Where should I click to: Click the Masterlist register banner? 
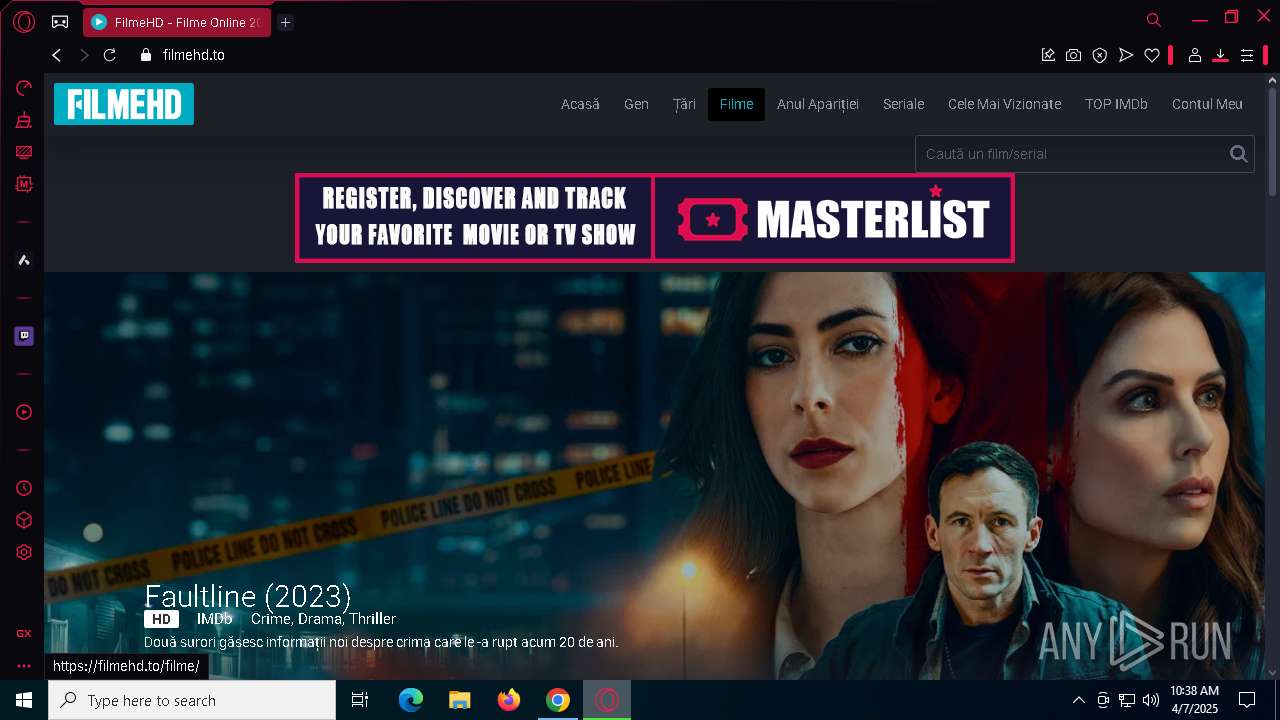point(655,218)
